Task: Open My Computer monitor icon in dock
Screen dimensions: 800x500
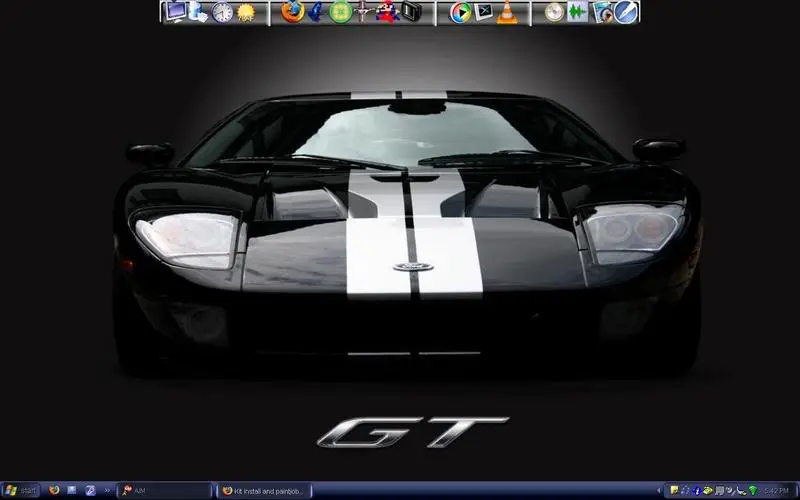Action: (x=176, y=11)
